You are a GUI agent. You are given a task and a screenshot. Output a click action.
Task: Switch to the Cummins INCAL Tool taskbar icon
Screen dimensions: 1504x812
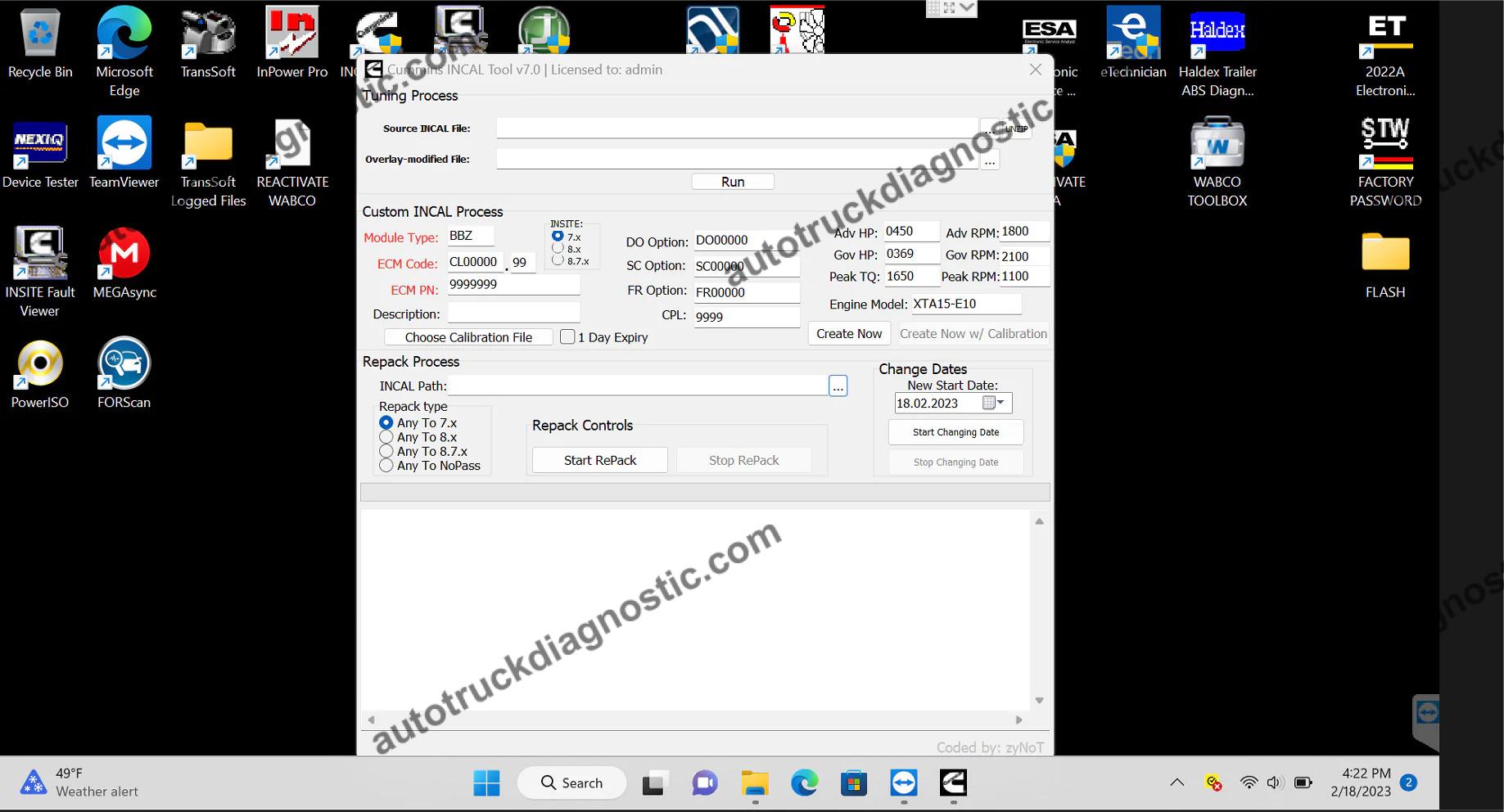click(954, 783)
